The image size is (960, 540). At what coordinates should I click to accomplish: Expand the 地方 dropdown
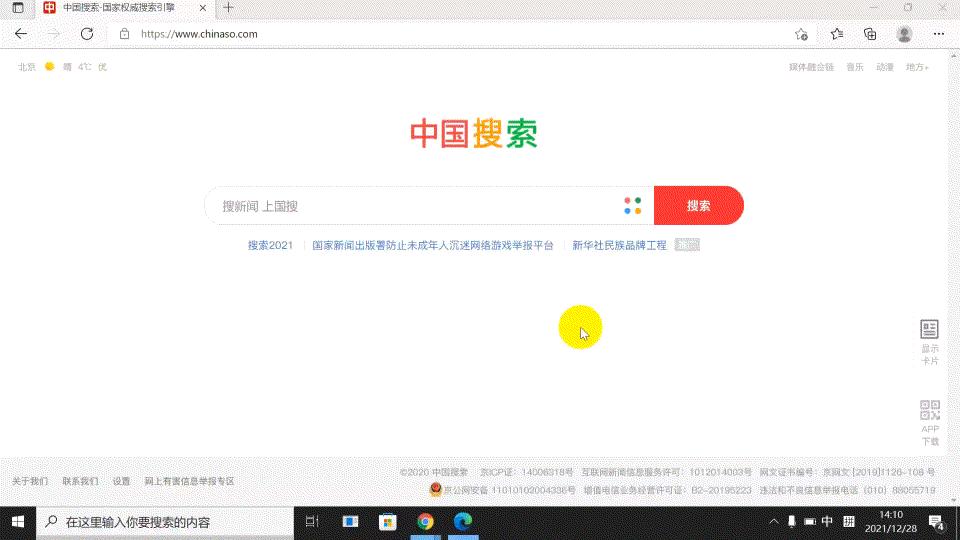917,67
